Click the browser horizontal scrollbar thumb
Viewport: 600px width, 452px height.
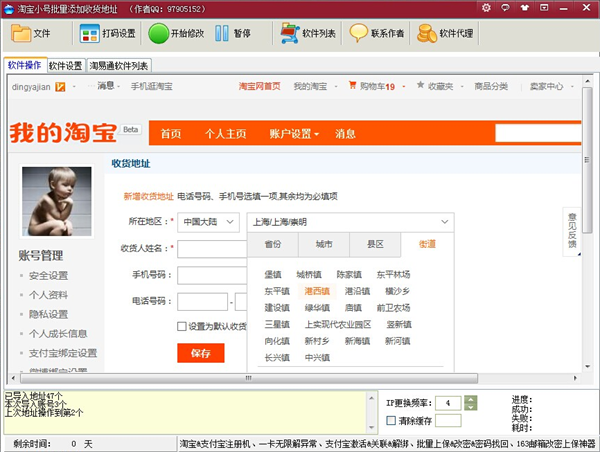[x=249, y=378]
